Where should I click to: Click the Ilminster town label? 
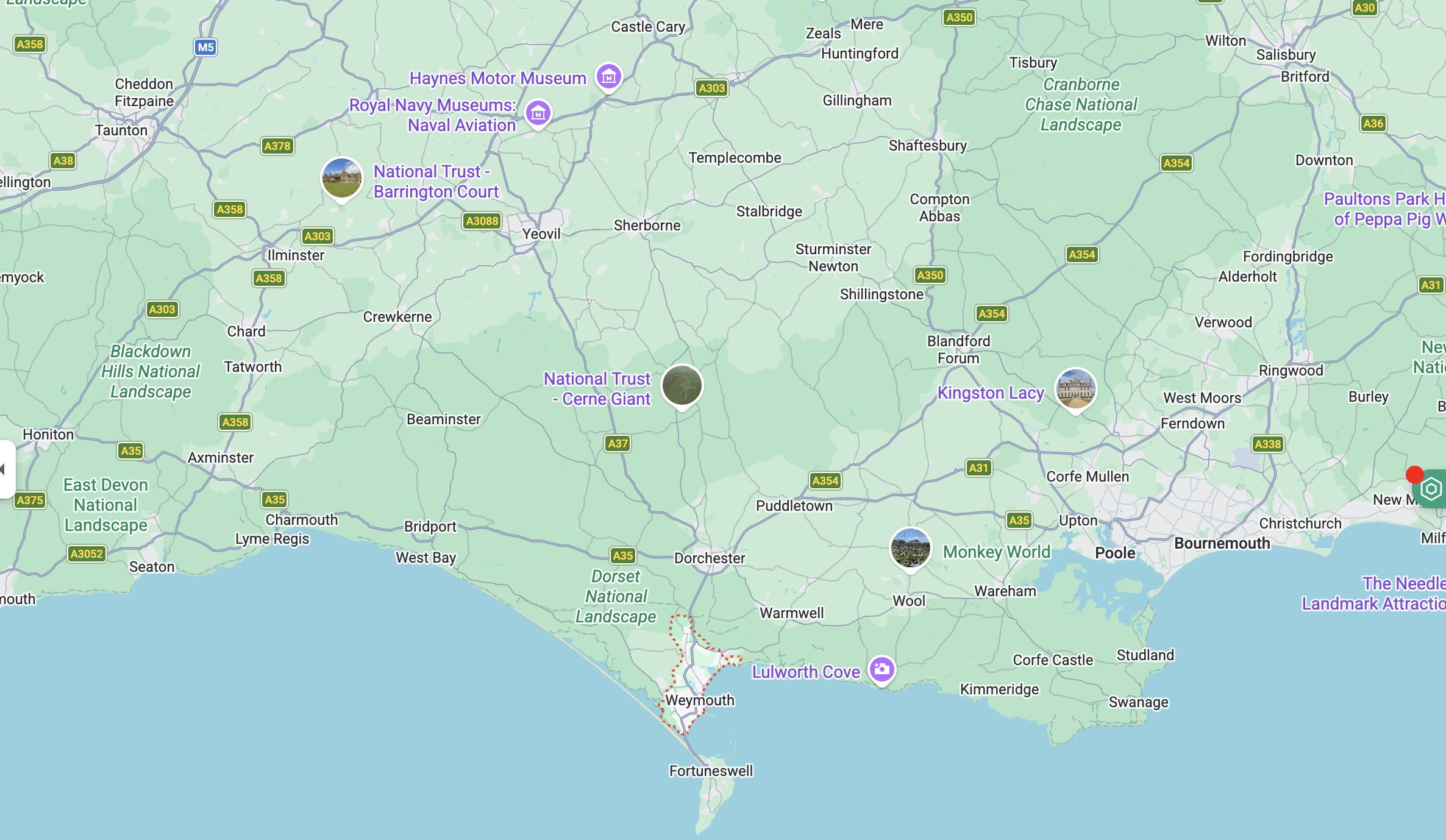pos(296,255)
